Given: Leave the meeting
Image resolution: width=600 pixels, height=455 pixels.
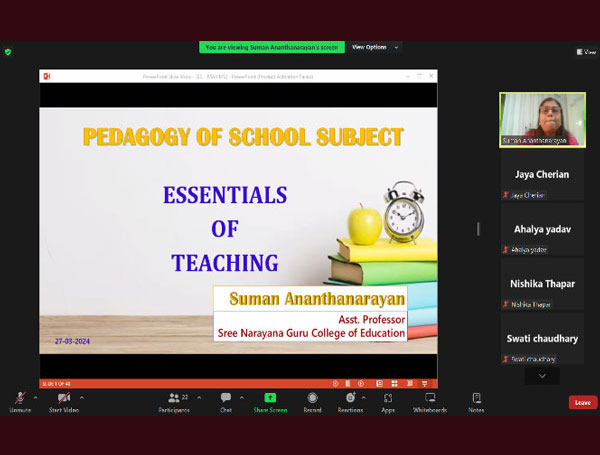Looking at the screenshot, I should 583,403.
